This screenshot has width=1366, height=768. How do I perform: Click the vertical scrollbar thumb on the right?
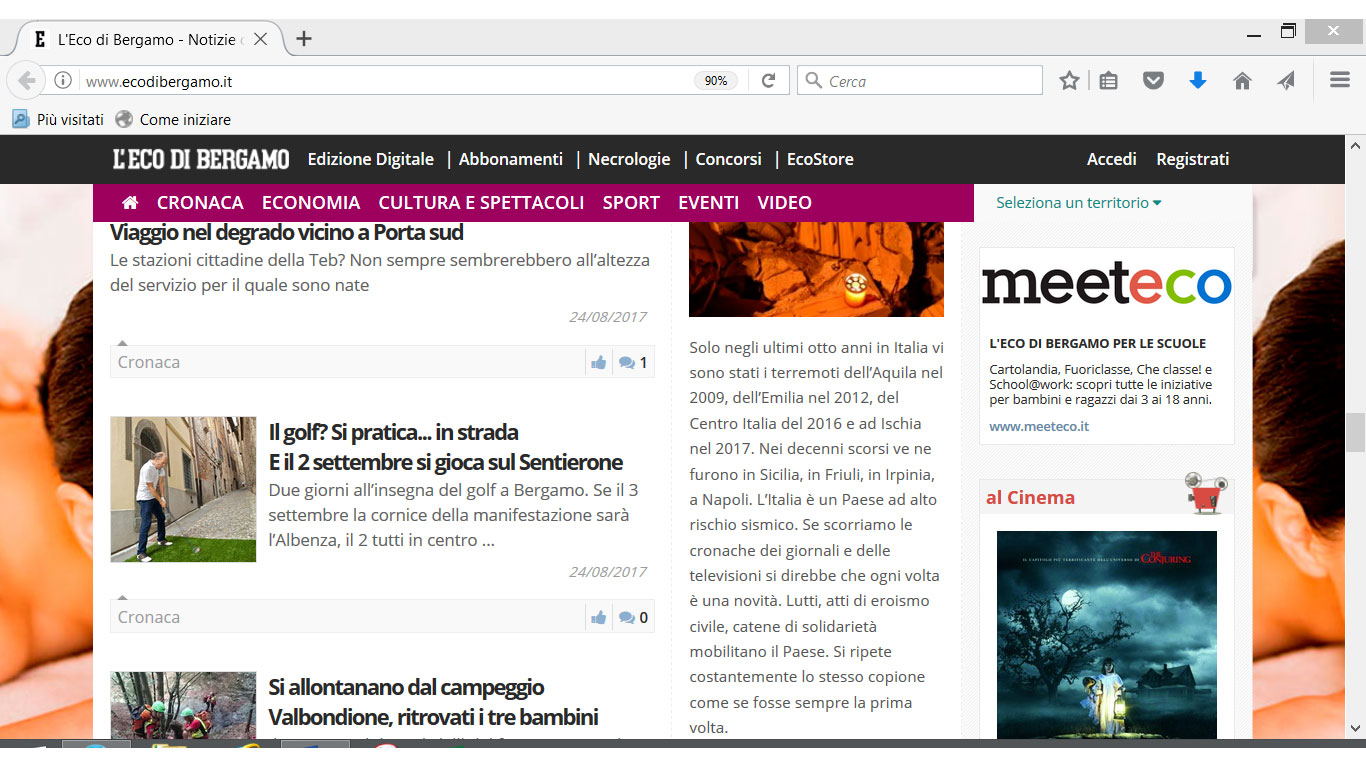[1355, 432]
